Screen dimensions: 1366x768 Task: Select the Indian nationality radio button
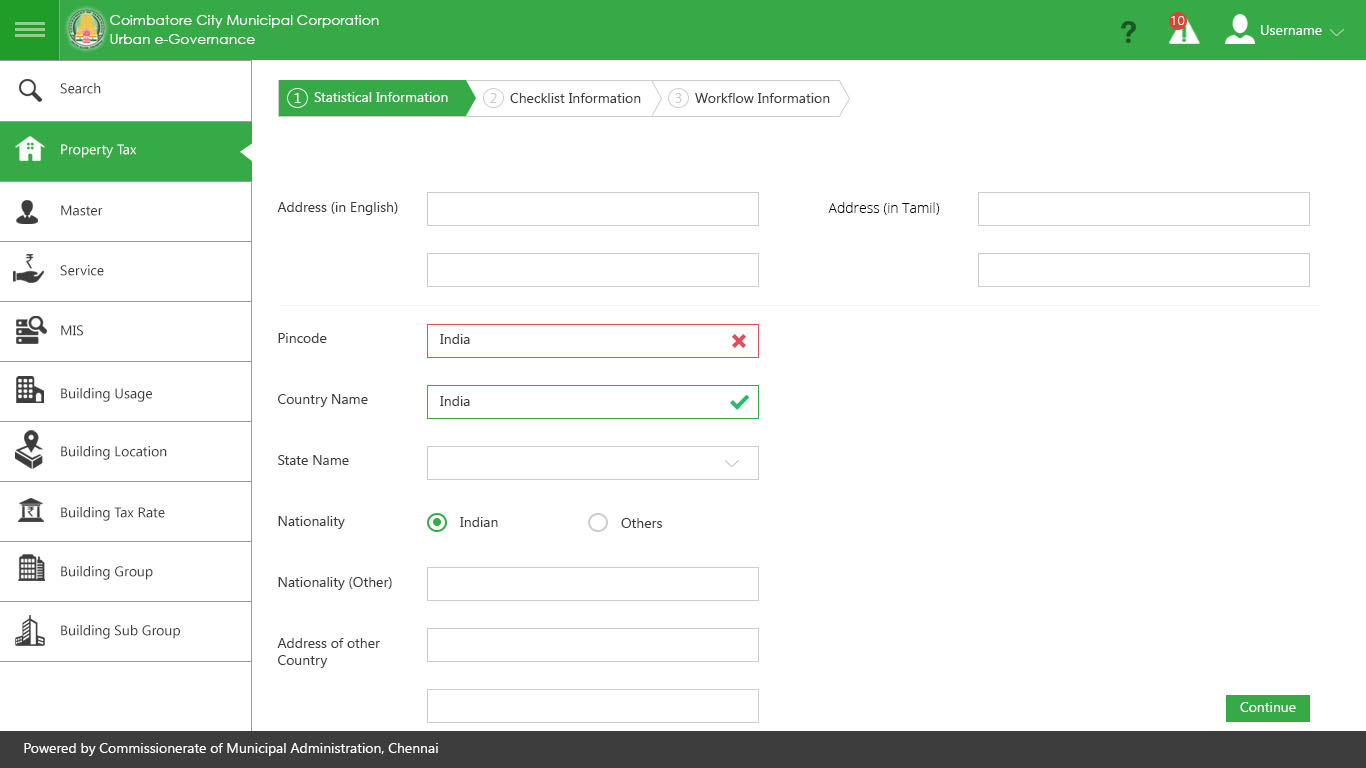(x=437, y=522)
